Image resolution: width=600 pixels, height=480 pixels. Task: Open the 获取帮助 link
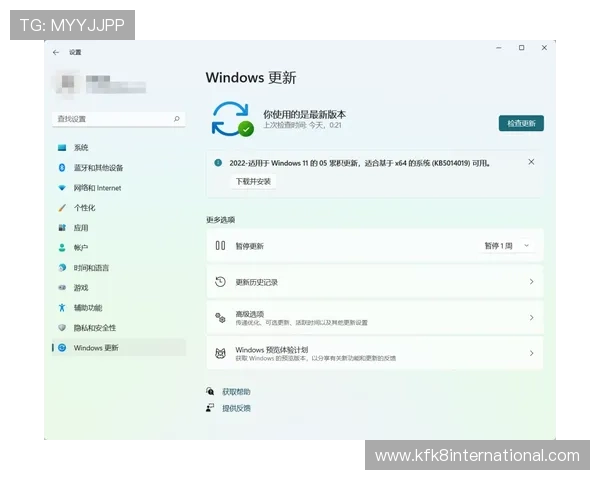(236, 392)
